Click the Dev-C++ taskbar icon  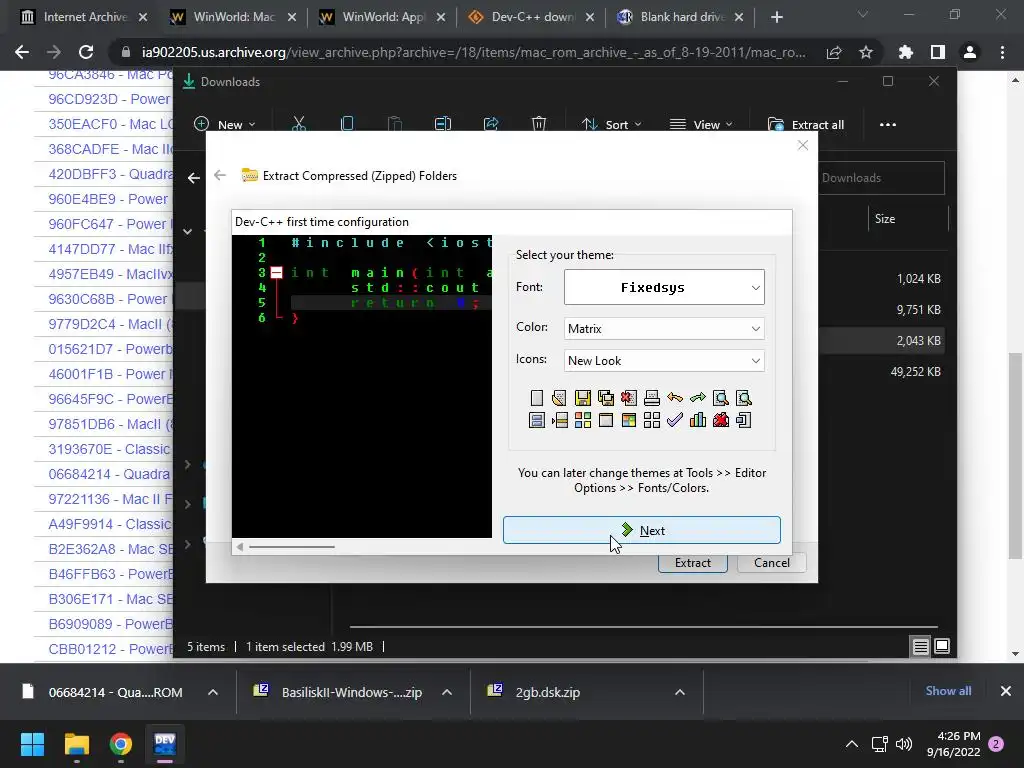click(x=165, y=744)
